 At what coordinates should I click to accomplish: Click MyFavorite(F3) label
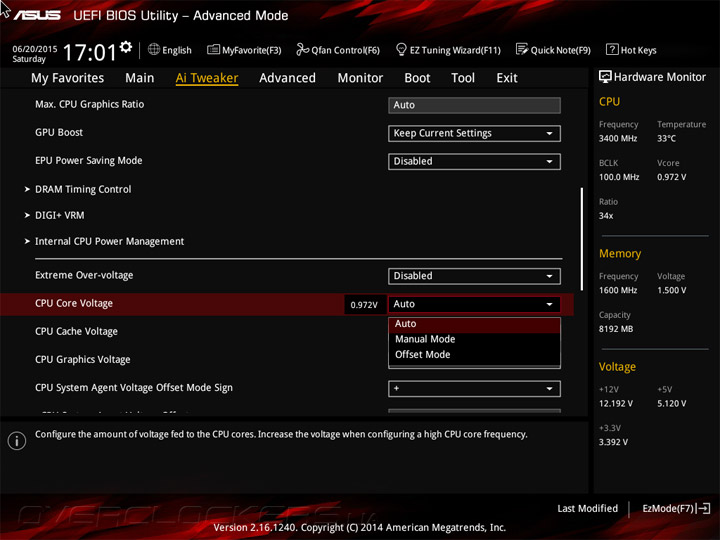[252, 50]
